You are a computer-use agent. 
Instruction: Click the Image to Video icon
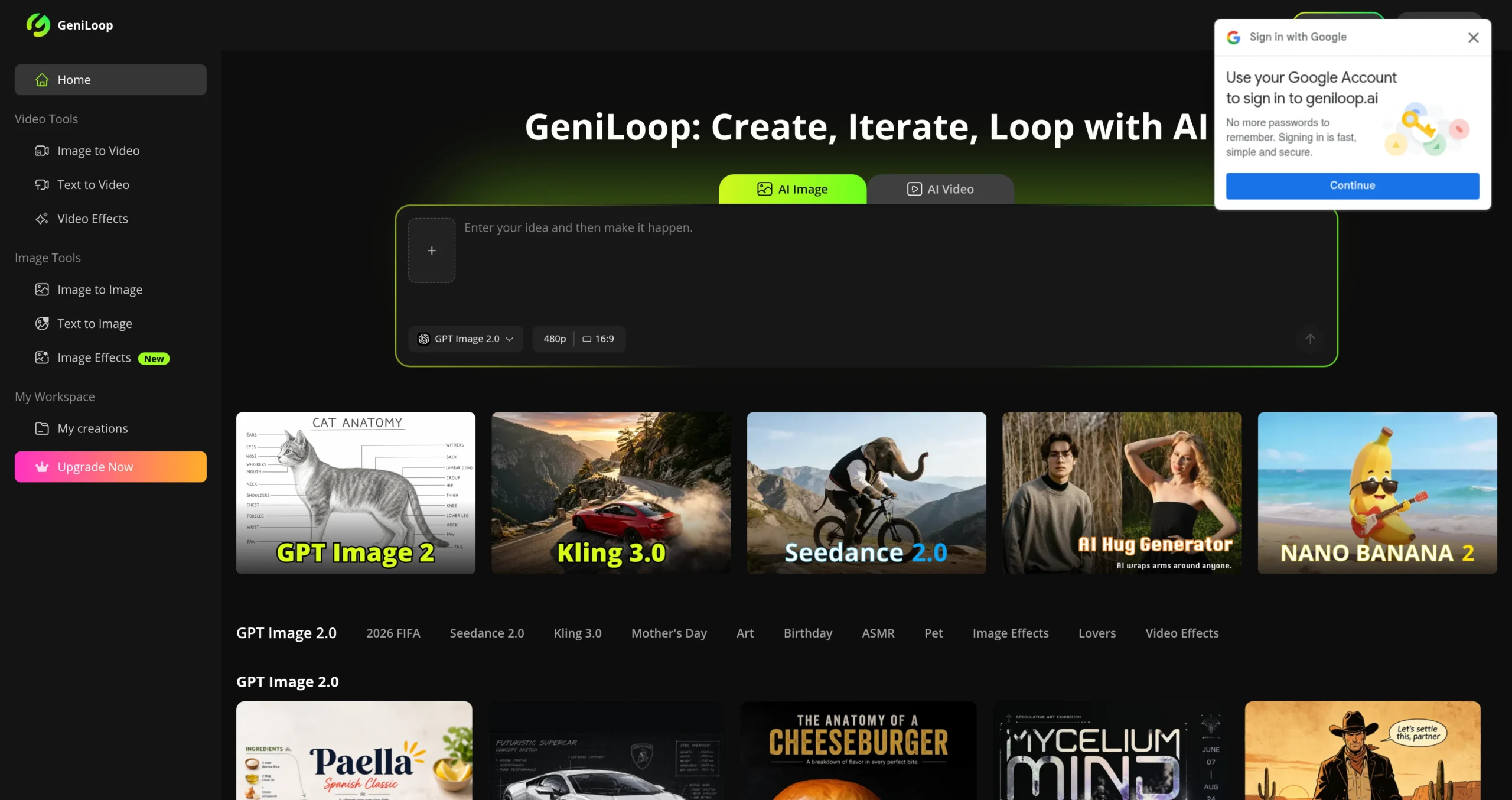(42, 151)
